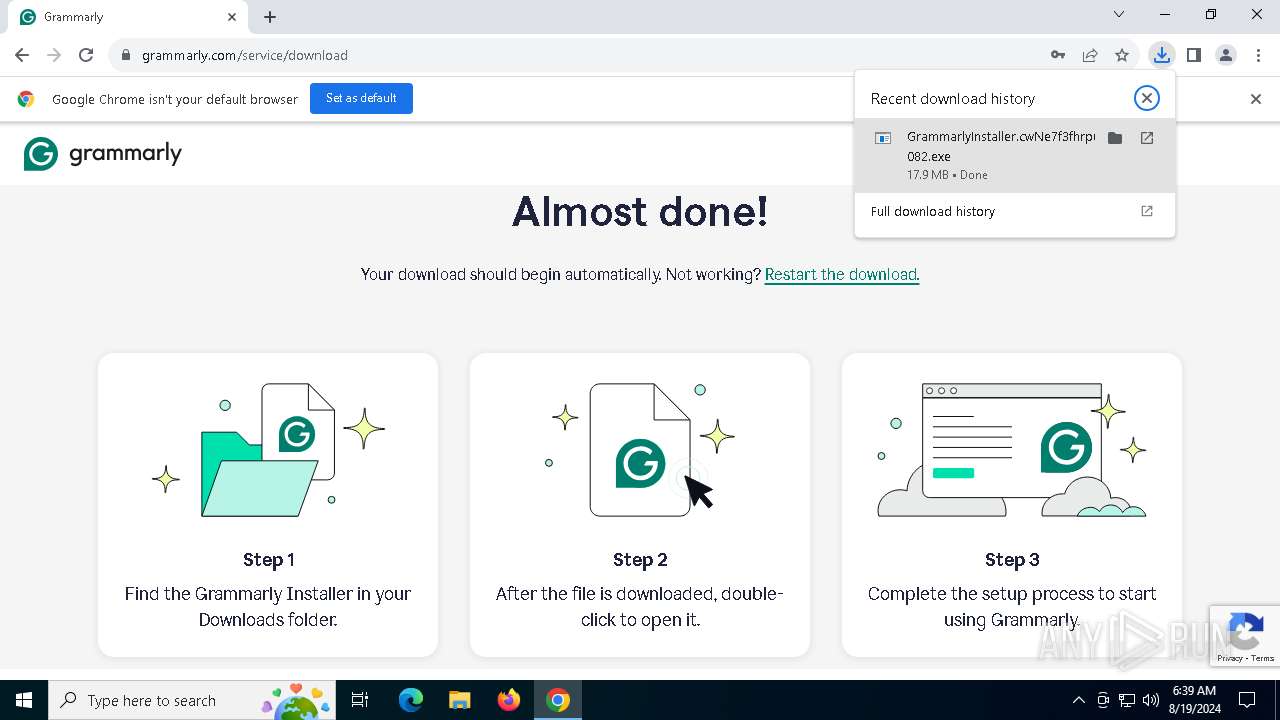
Task: Open the tab search dropdown chevron
Action: [x=1119, y=14]
